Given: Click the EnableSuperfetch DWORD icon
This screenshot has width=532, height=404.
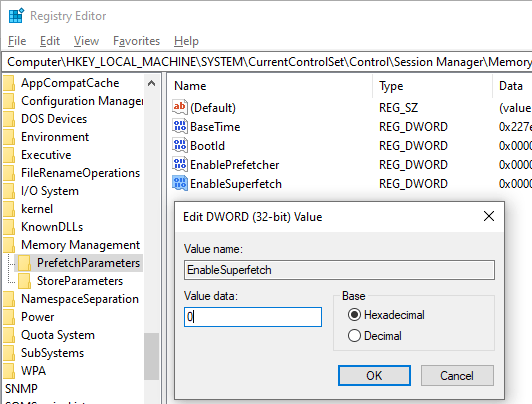Looking at the screenshot, I should (179, 184).
